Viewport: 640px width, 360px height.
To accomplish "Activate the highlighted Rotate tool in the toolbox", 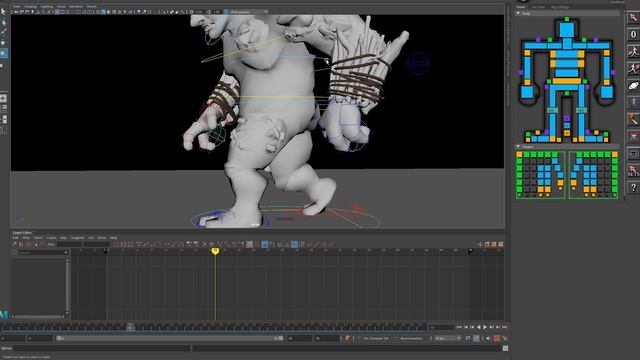I will [x=3, y=53].
